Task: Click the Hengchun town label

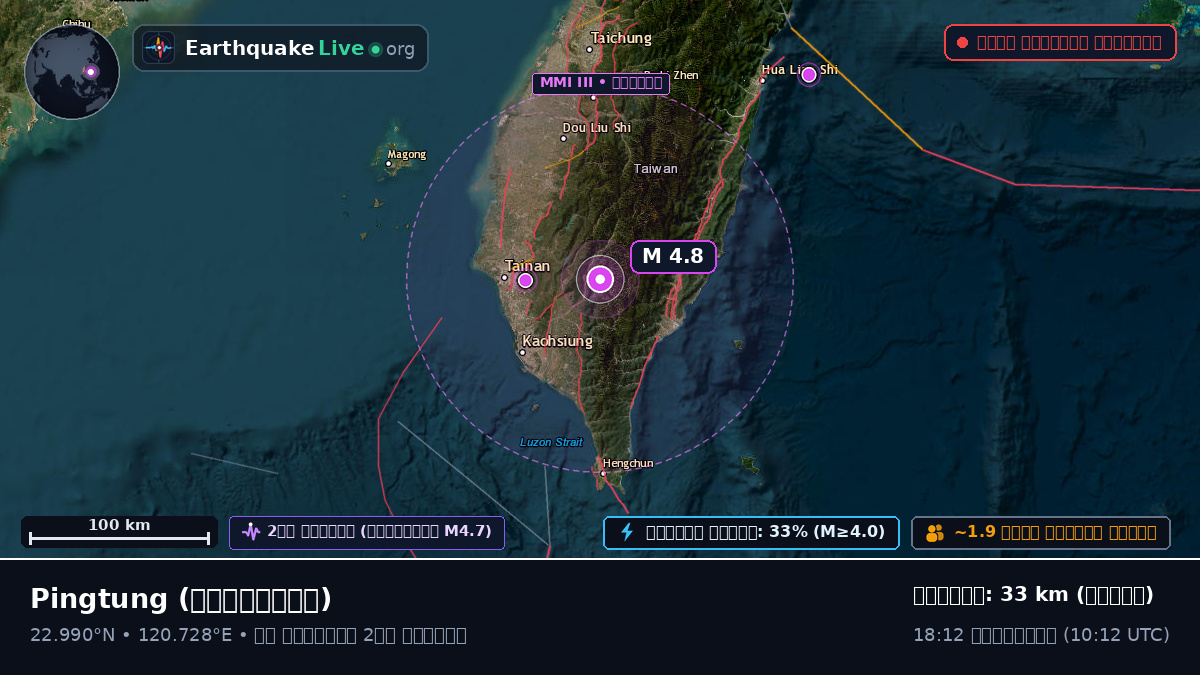Action: (628, 463)
